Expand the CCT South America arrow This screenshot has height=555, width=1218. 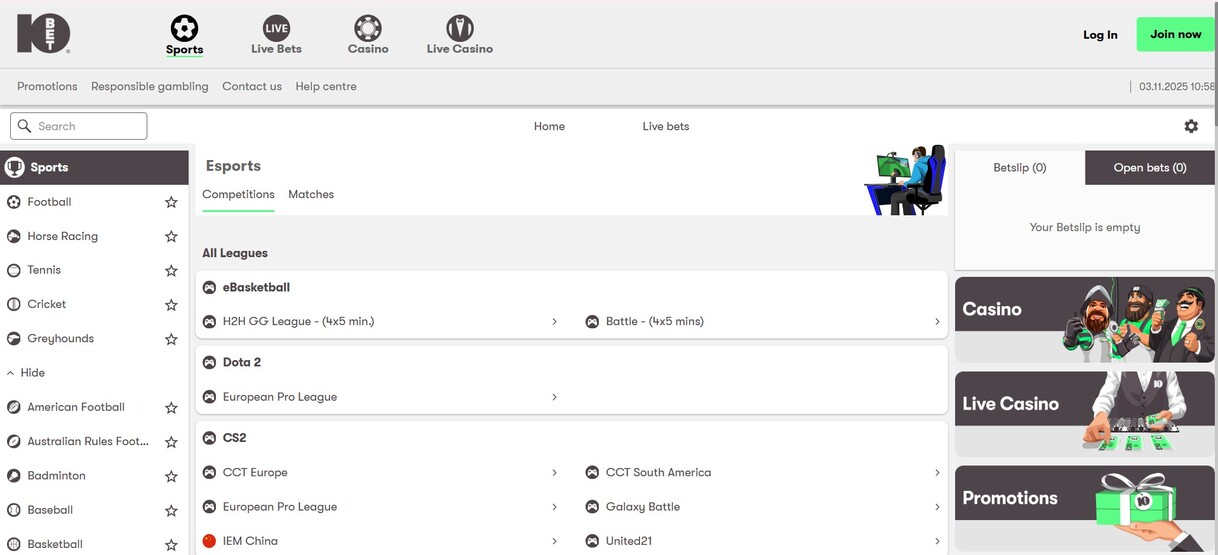coord(937,473)
